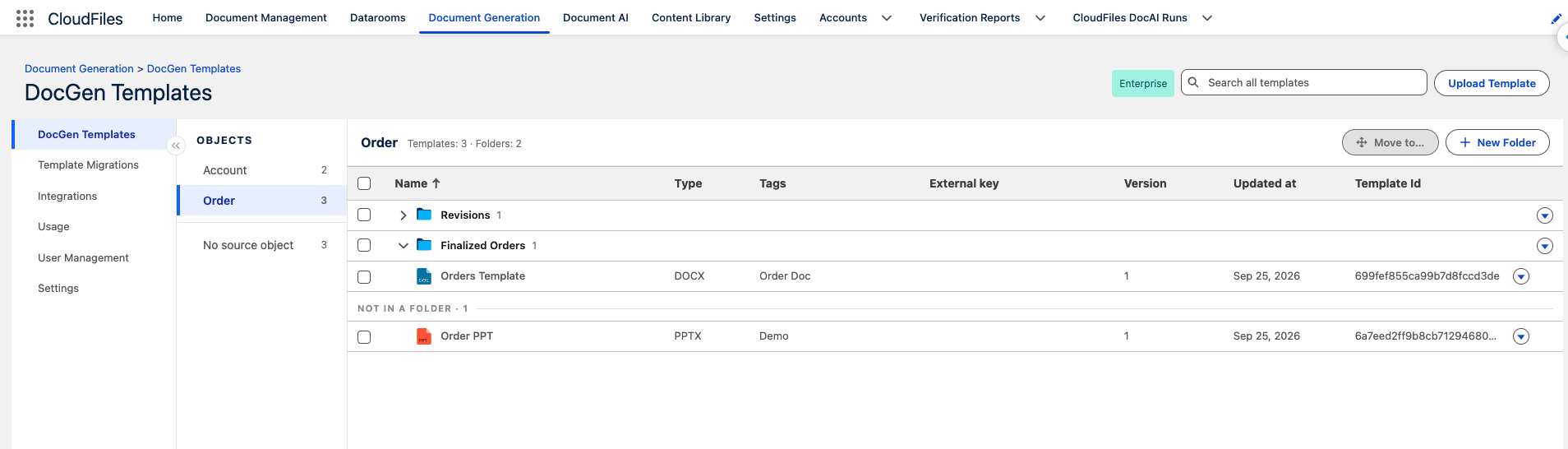The width and height of the screenshot is (1568, 449).
Task: Click the Finalized Orders folder name
Action: (482, 246)
